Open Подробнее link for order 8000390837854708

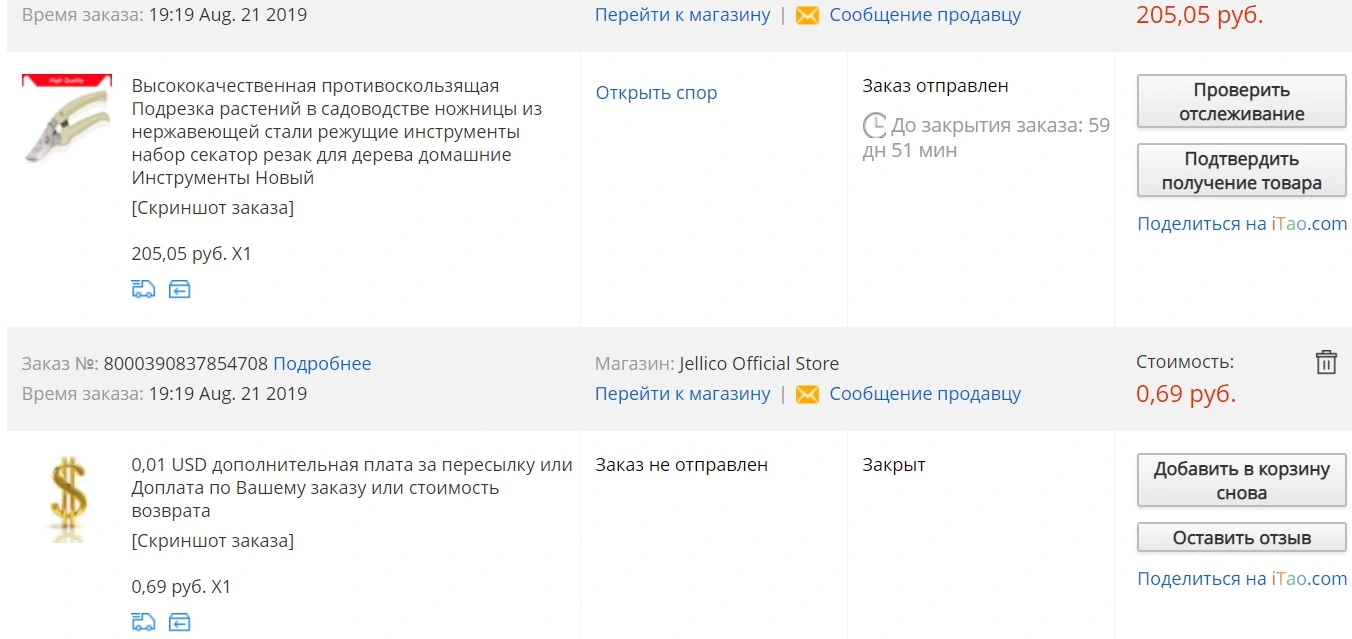(322, 364)
